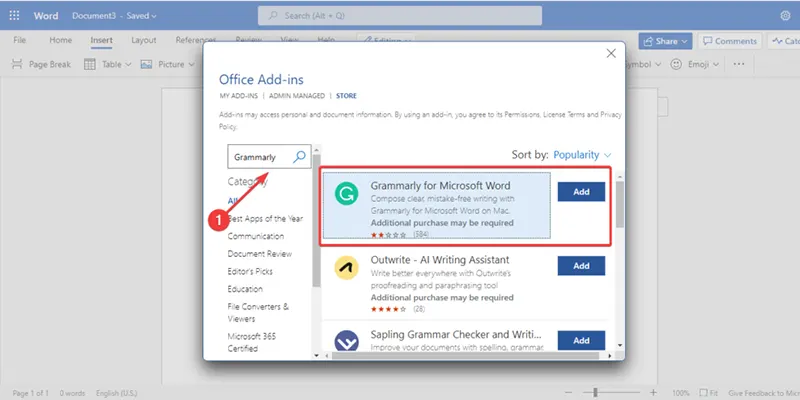This screenshot has height=400, width=800.
Task: Select the Editor's Picks category
Action: 250,271
